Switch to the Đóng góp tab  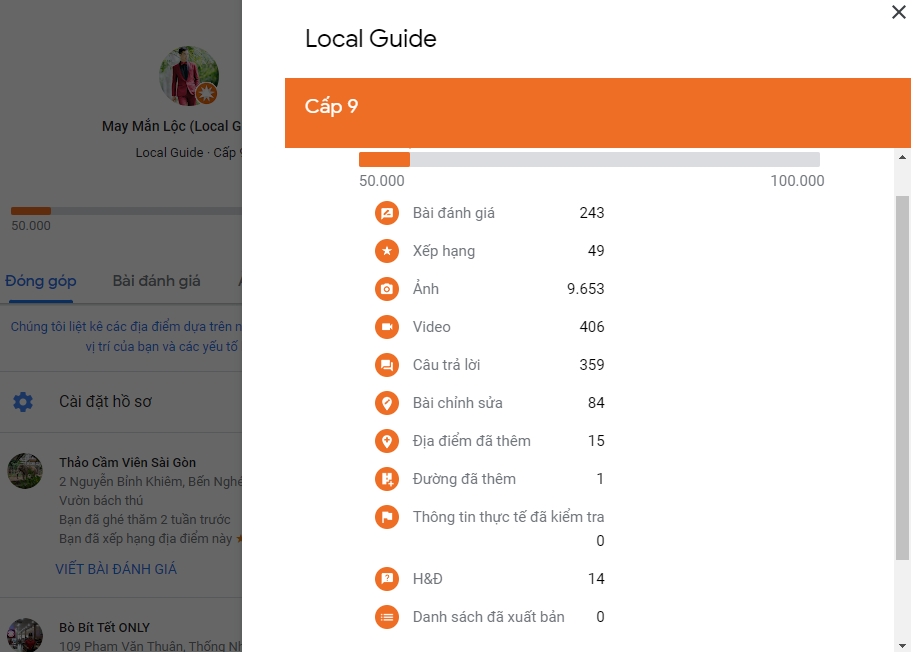(x=41, y=281)
